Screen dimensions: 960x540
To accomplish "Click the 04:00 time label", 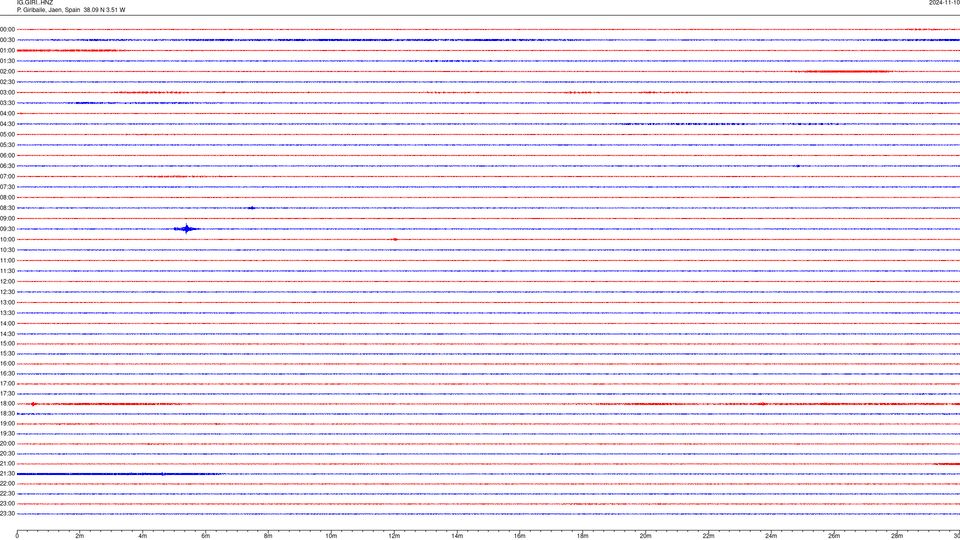I will tap(7, 114).
